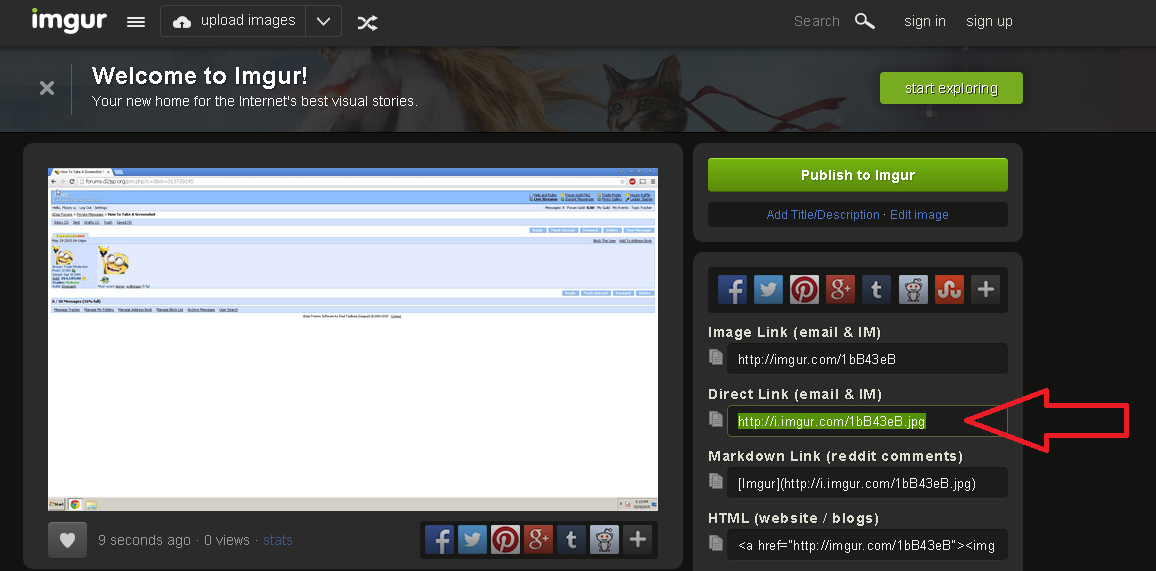Click the Publish to Imgur button
This screenshot has height=571, width=1156.
(857, 175)
